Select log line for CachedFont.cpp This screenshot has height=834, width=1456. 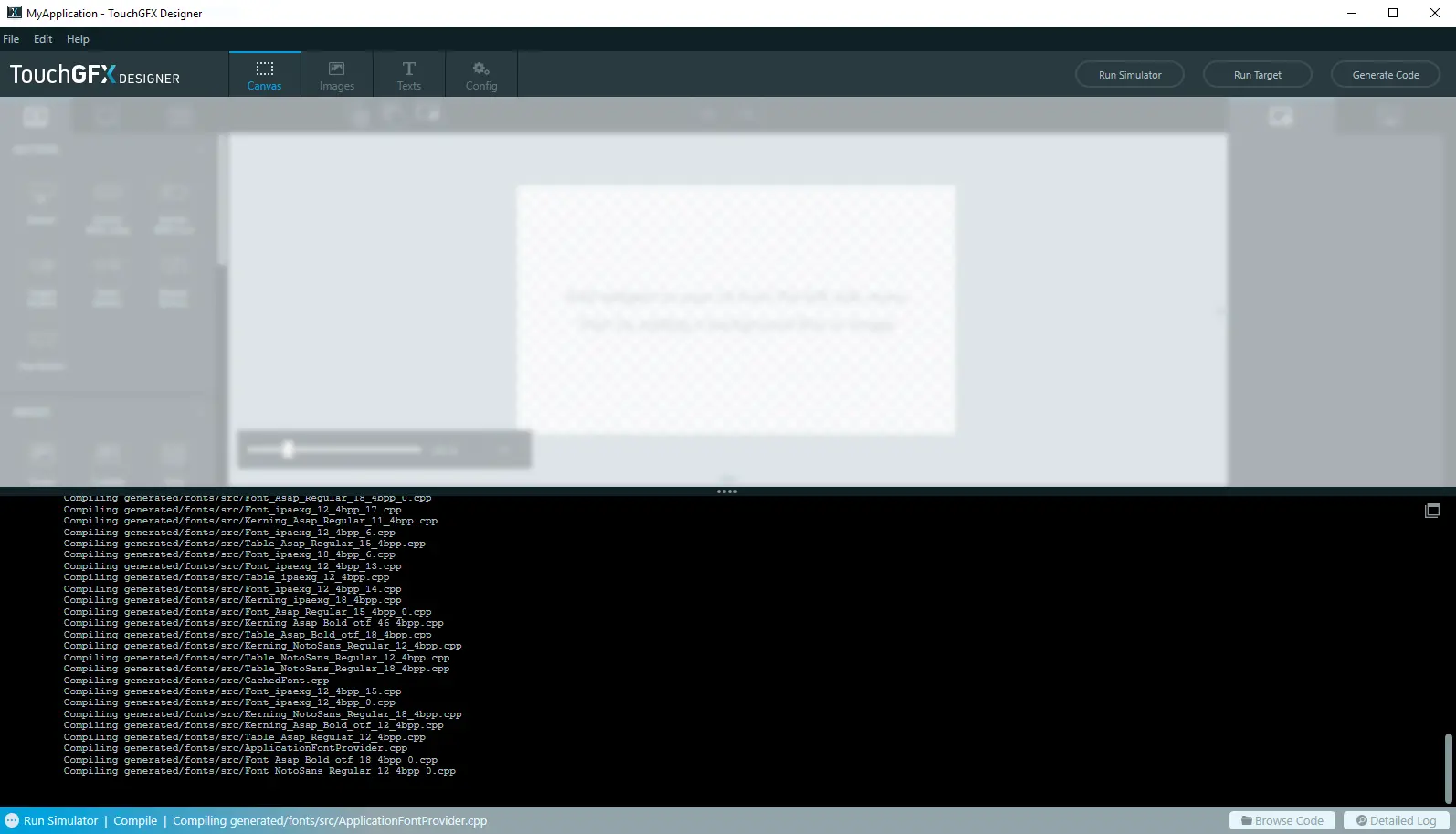pos(196,681)
